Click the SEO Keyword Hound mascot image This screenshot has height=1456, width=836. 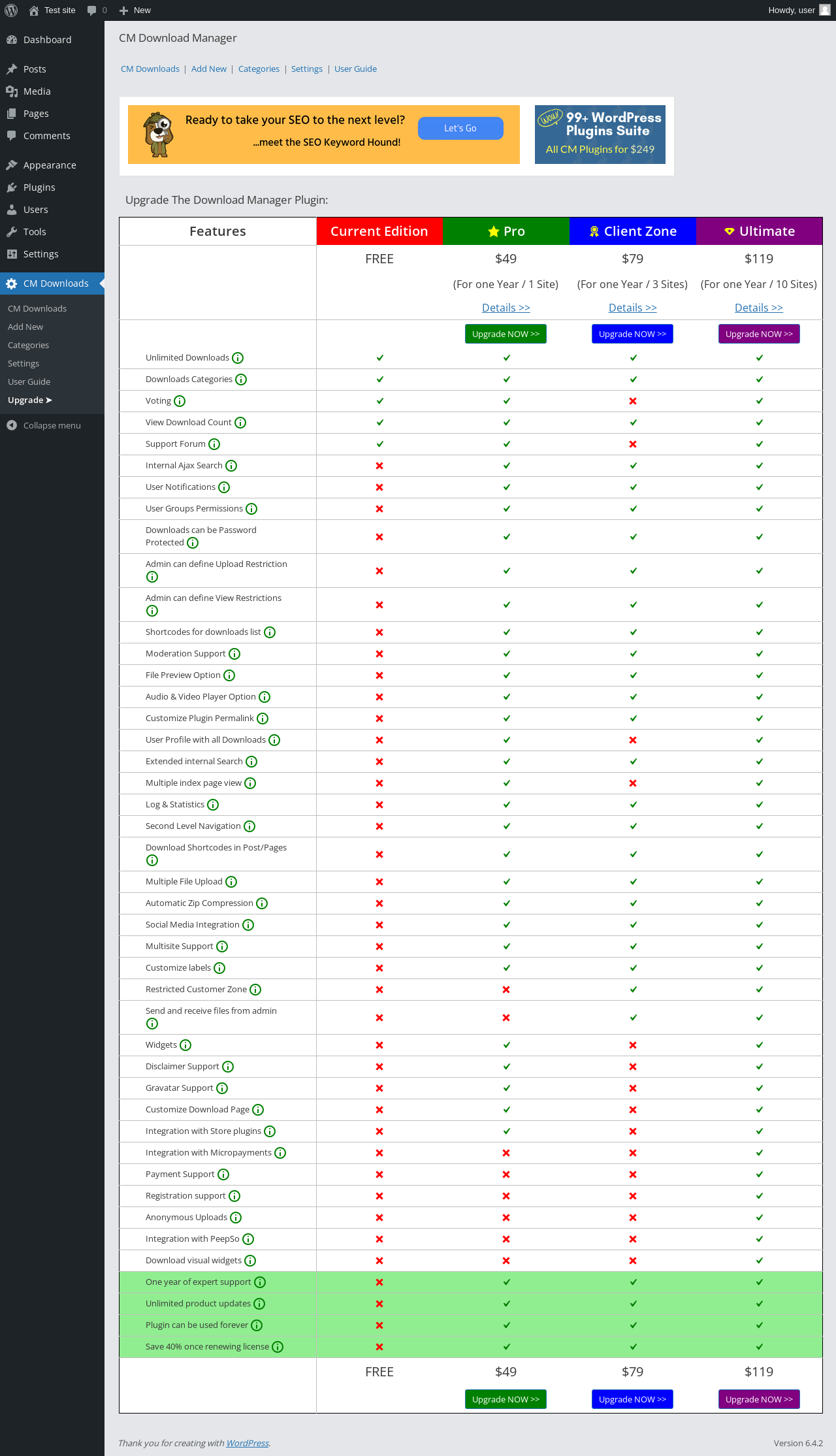coord(159,135)
